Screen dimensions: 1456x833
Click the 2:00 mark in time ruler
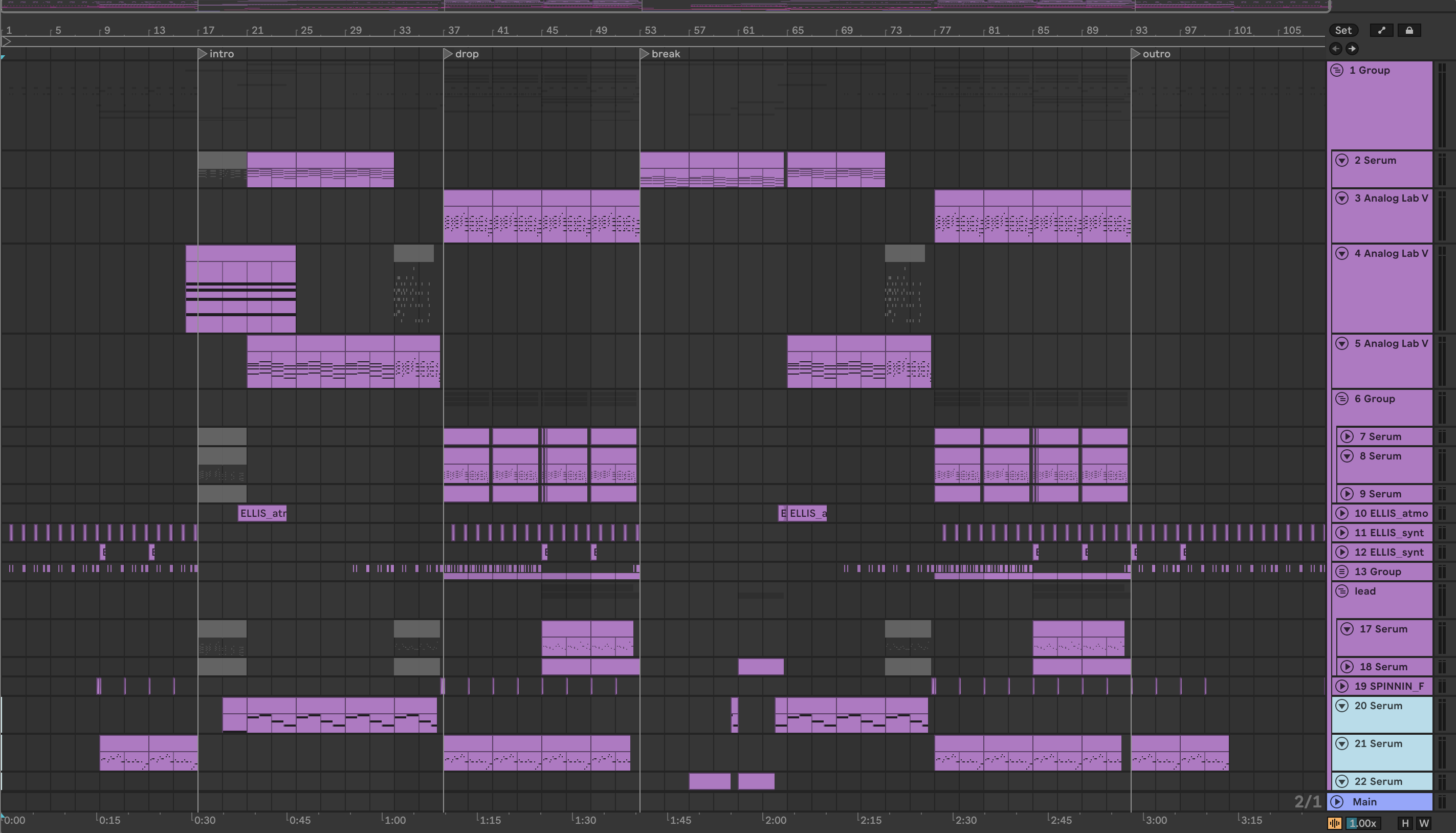pyautogui.click(x=775, y=820)
